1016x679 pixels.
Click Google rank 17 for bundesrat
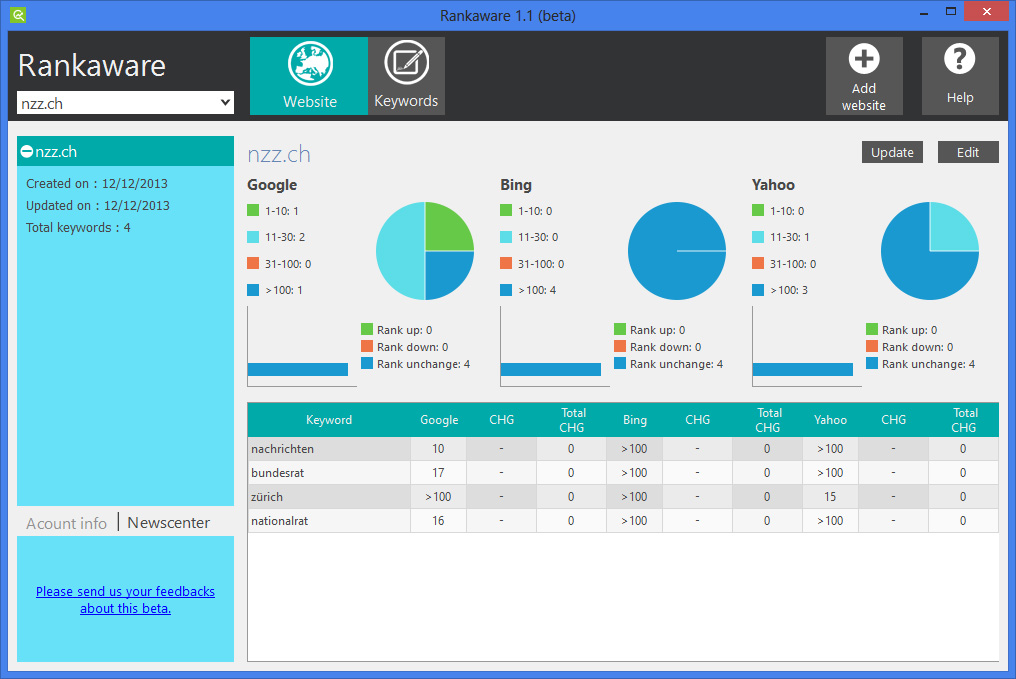438,472
